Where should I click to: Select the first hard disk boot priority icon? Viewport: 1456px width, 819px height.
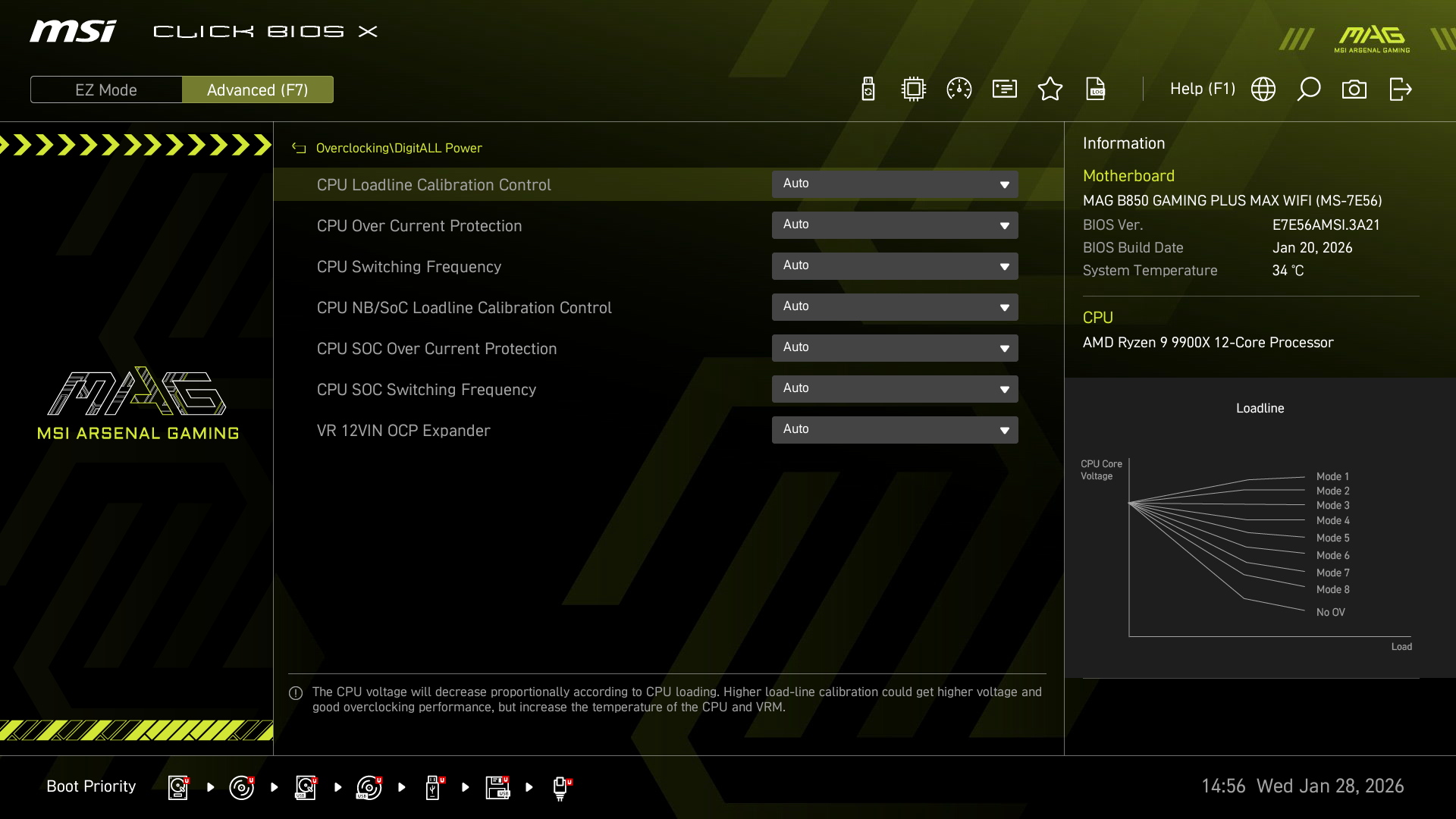178,787
